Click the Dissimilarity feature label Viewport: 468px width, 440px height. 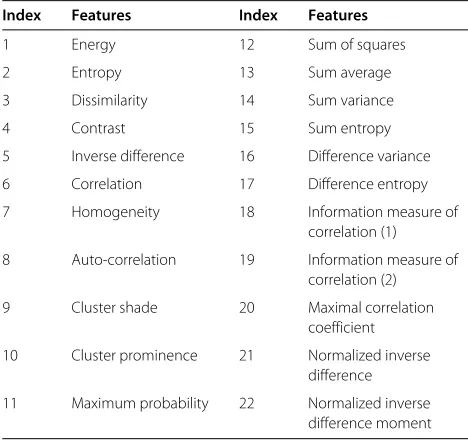pos(109,101)
